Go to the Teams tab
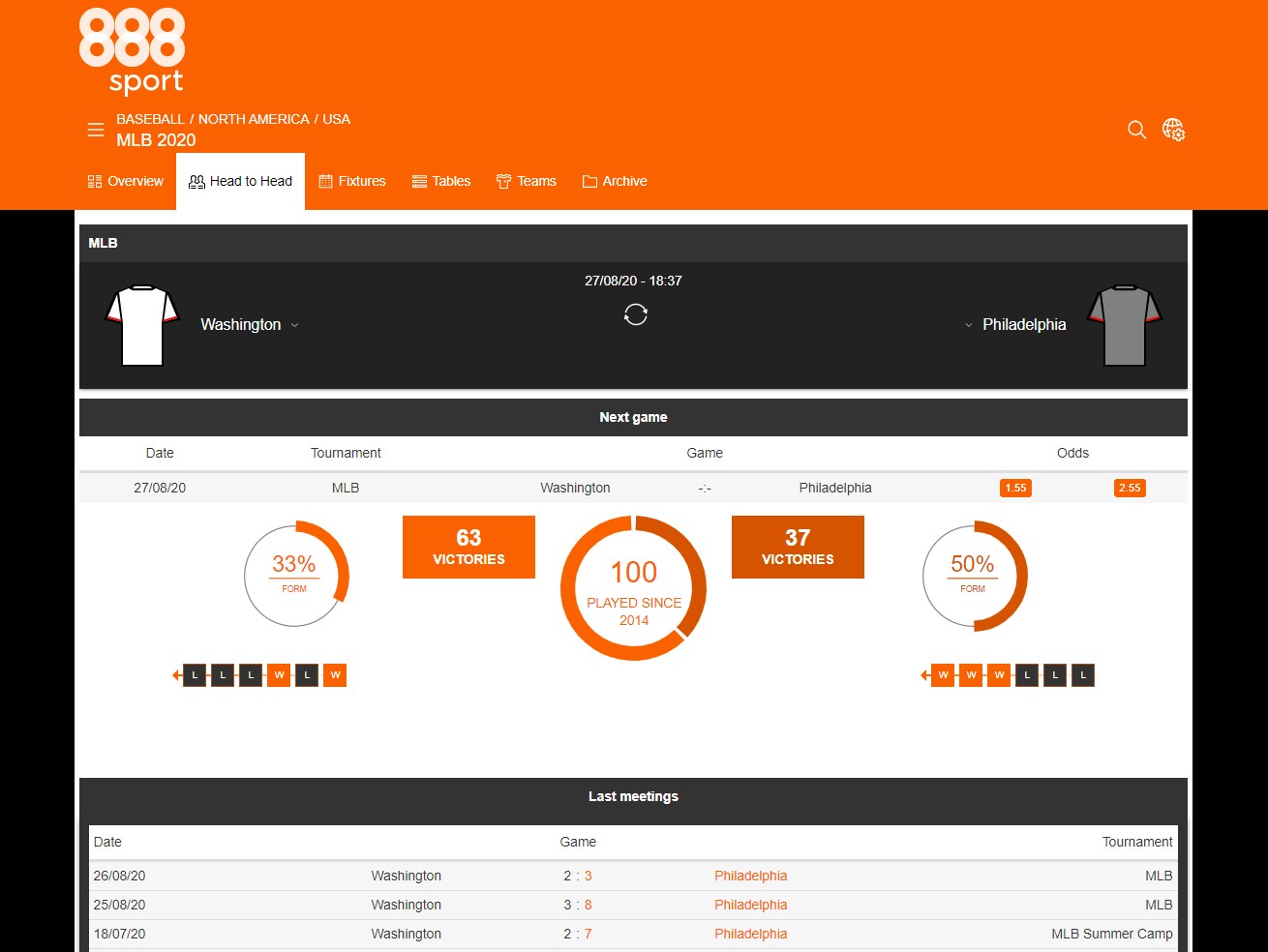Image resolution: width=1268 pixels, height=952 pixels. 527,181
